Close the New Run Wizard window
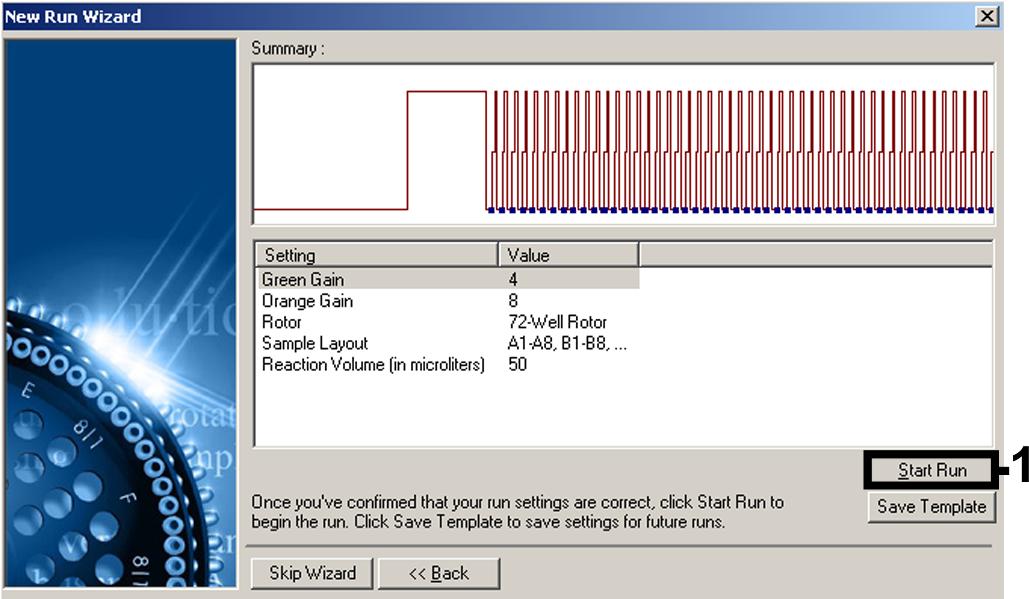Viewport: 1029px width, 599px height. pos(986,16)
